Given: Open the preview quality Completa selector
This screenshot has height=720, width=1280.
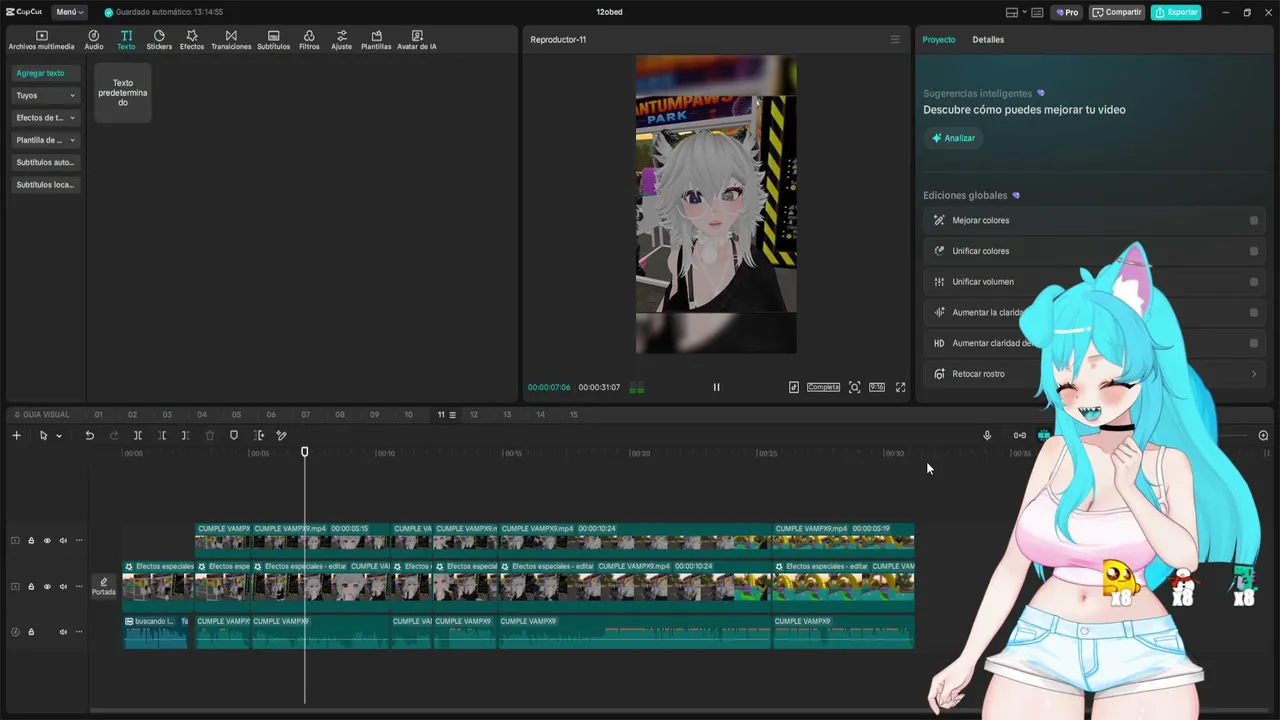Looking at the screenshot, I should [x=823, y=387].
